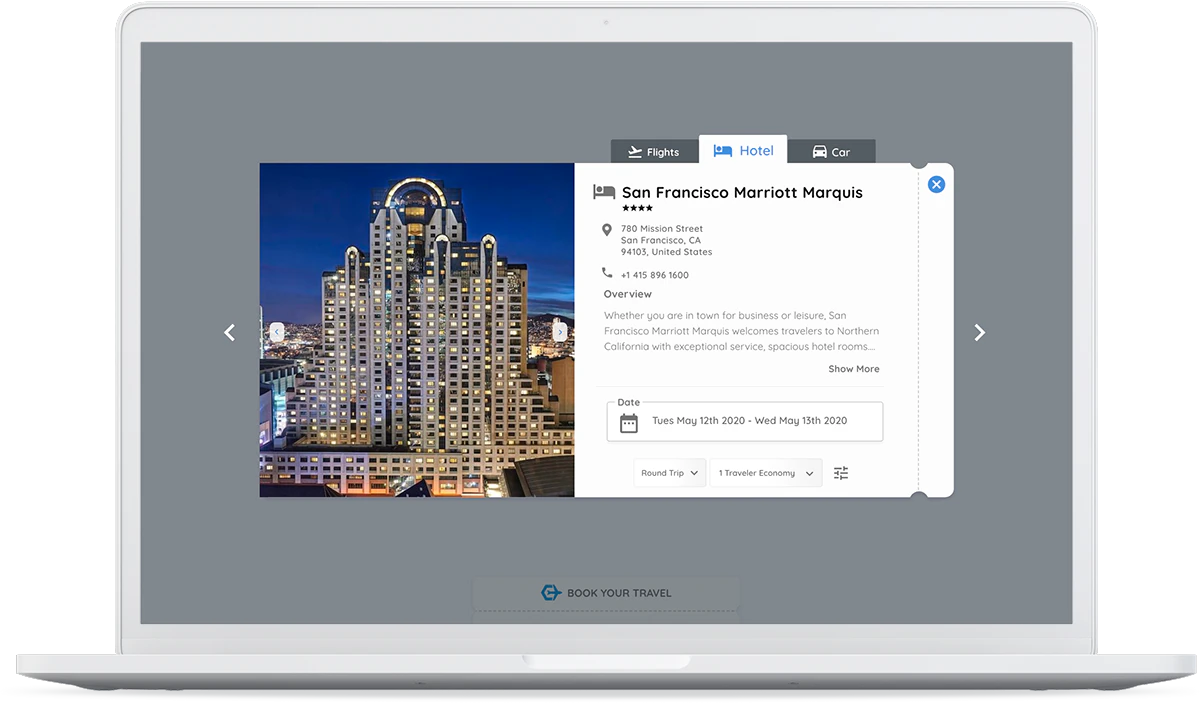This screenshot has width=1200, height=703.
Task: Click the four-star rating
Action: click(637, 208)
